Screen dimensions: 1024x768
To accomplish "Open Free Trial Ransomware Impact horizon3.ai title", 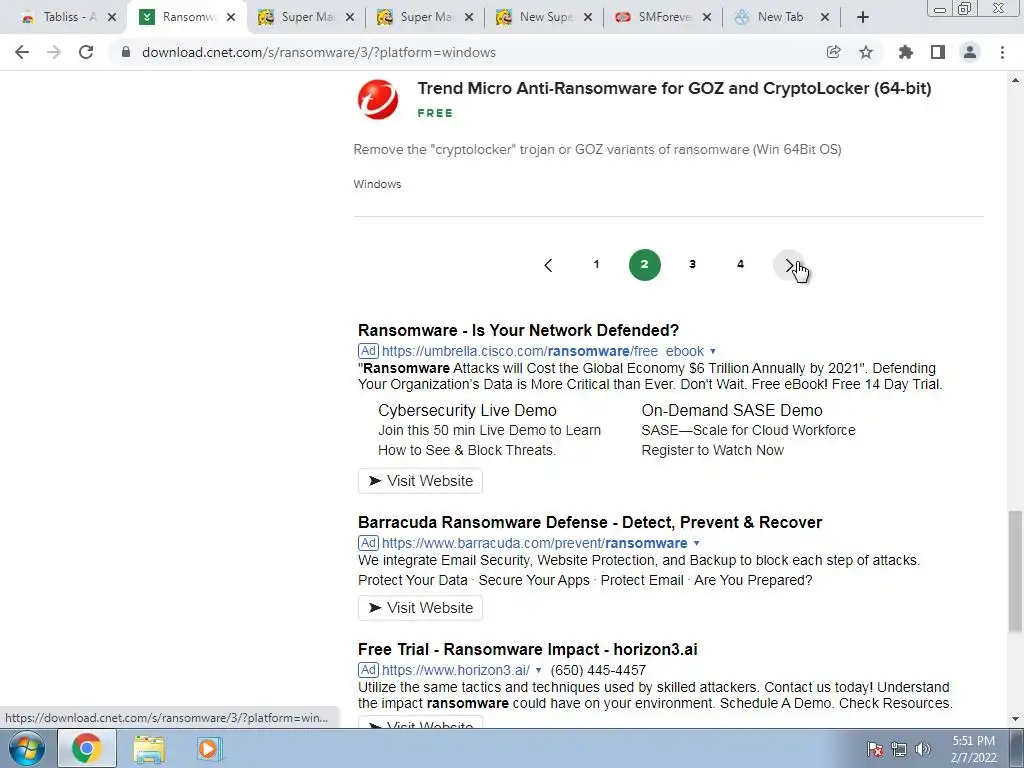I will [x=528, y=650].
